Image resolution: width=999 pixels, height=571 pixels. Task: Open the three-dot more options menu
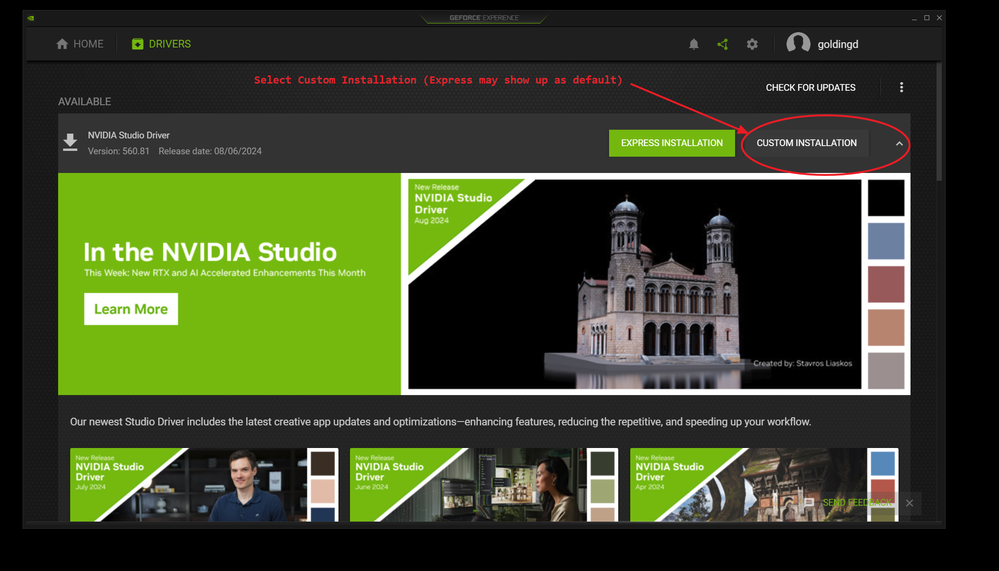point(901,87)
